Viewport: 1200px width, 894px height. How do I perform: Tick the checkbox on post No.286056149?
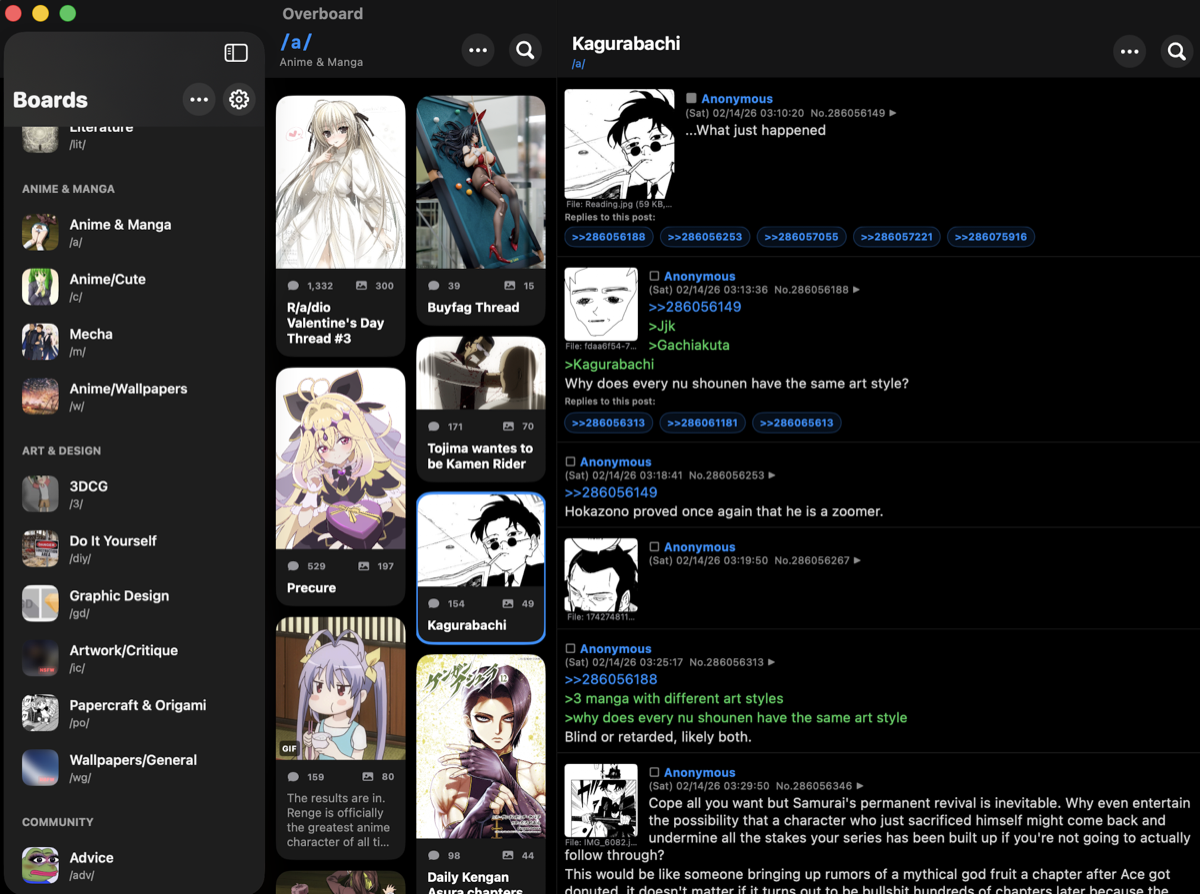pyautogui.click(x=690, y=98)
